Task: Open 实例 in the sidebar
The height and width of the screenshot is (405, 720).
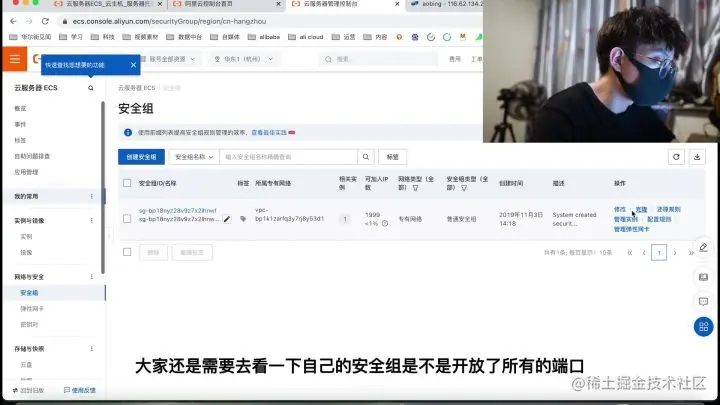Action: (26, 236)
